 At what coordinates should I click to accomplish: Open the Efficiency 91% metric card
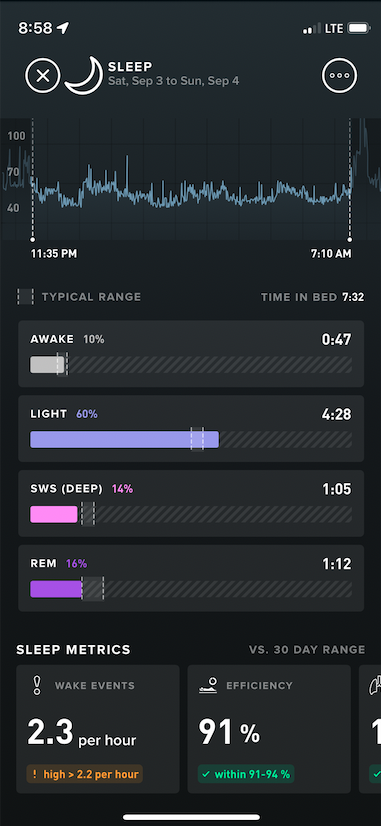(269, 729)
